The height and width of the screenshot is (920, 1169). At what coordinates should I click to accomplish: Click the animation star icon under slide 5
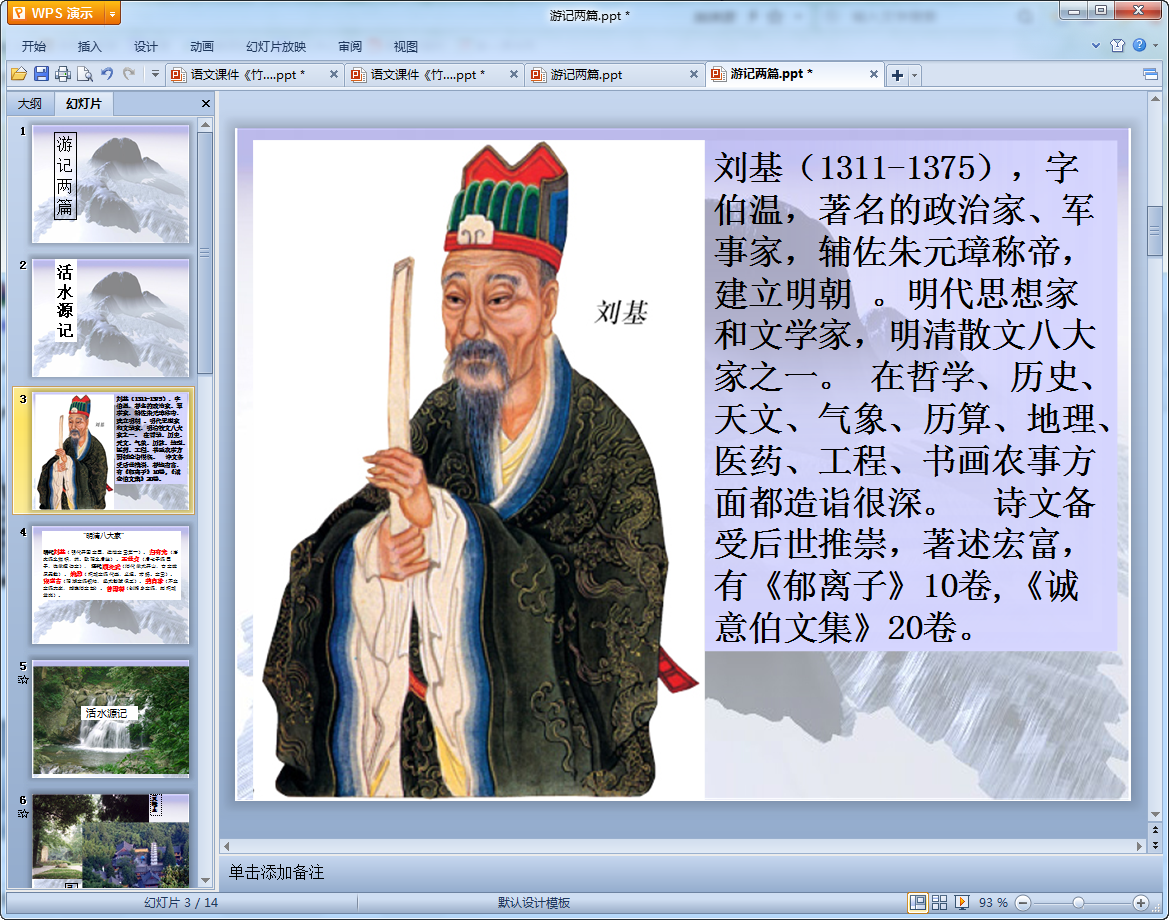pyautogui.click(x=23, y=680)
